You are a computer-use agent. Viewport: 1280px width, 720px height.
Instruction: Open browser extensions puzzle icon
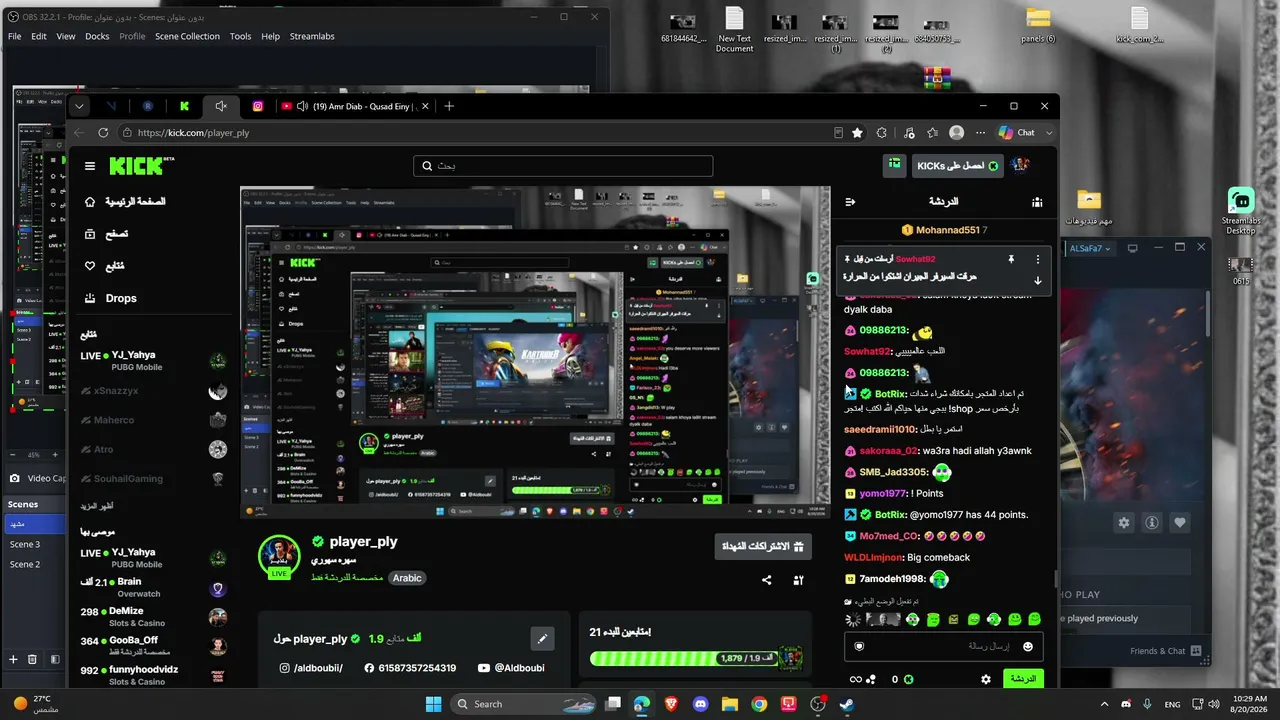tap(881, 132)
